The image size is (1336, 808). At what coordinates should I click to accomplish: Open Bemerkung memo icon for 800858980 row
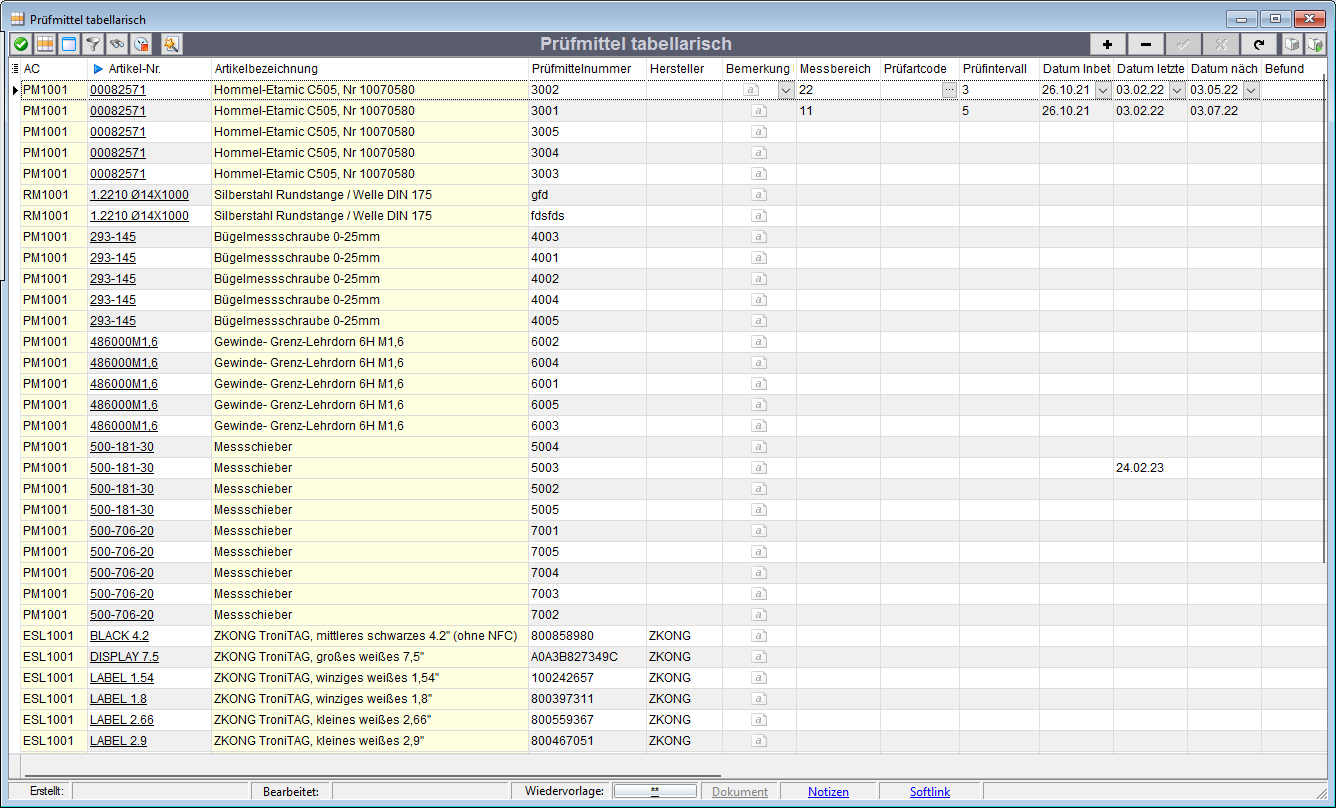[759, 636]
